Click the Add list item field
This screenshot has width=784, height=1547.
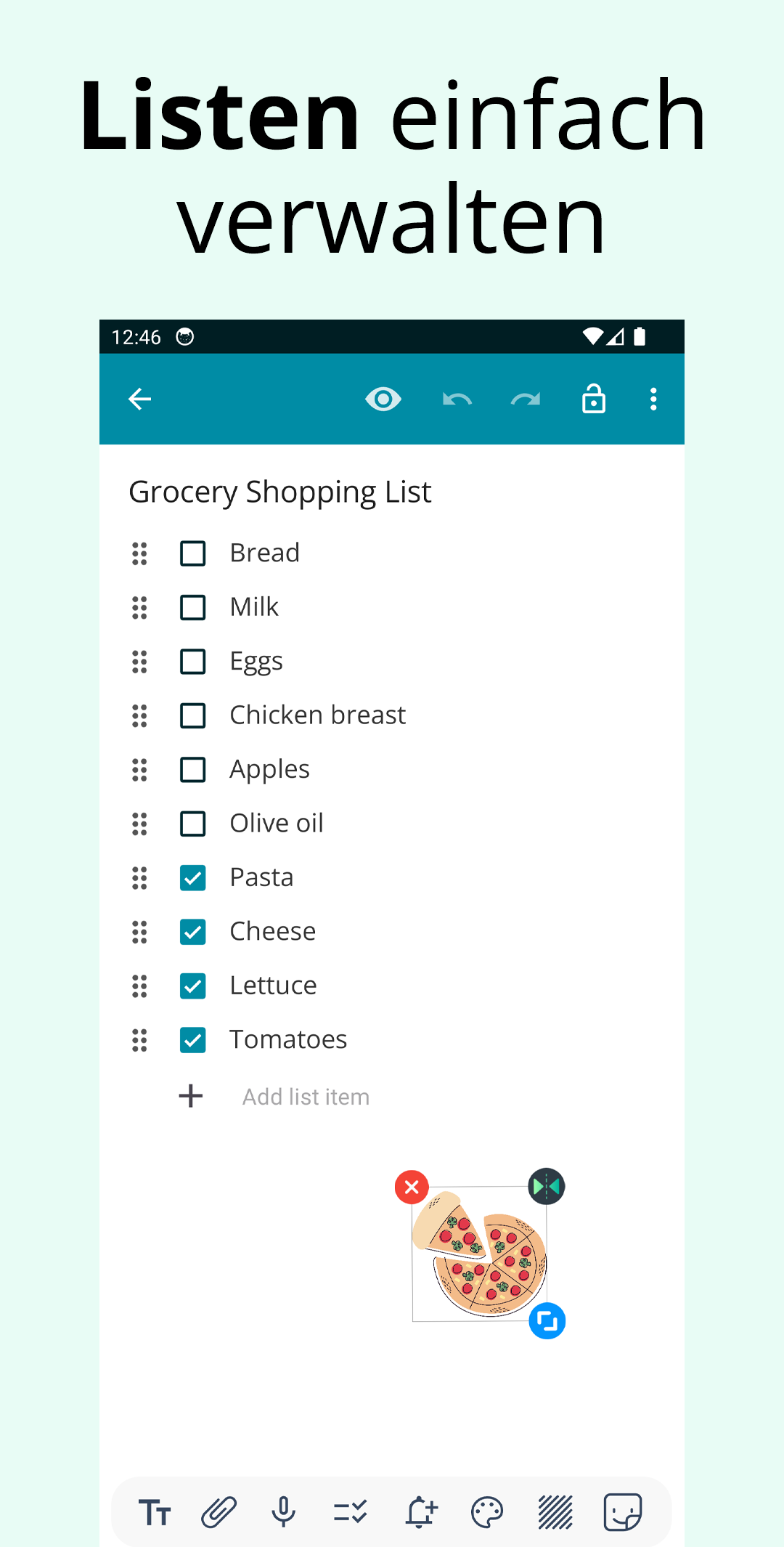(306, 1097)
